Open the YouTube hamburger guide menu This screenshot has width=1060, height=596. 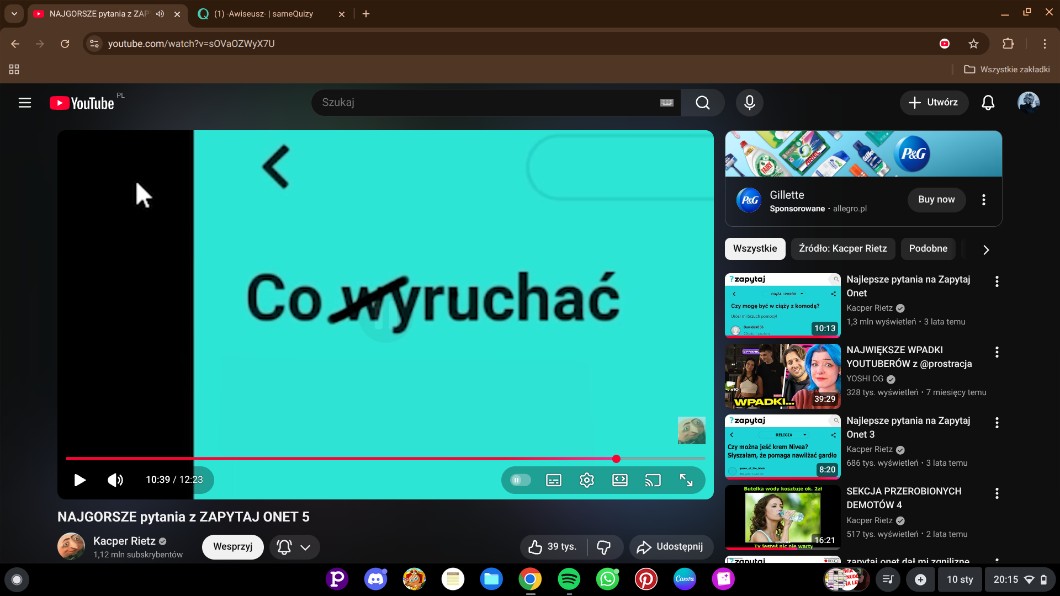(x=25, y=102)
